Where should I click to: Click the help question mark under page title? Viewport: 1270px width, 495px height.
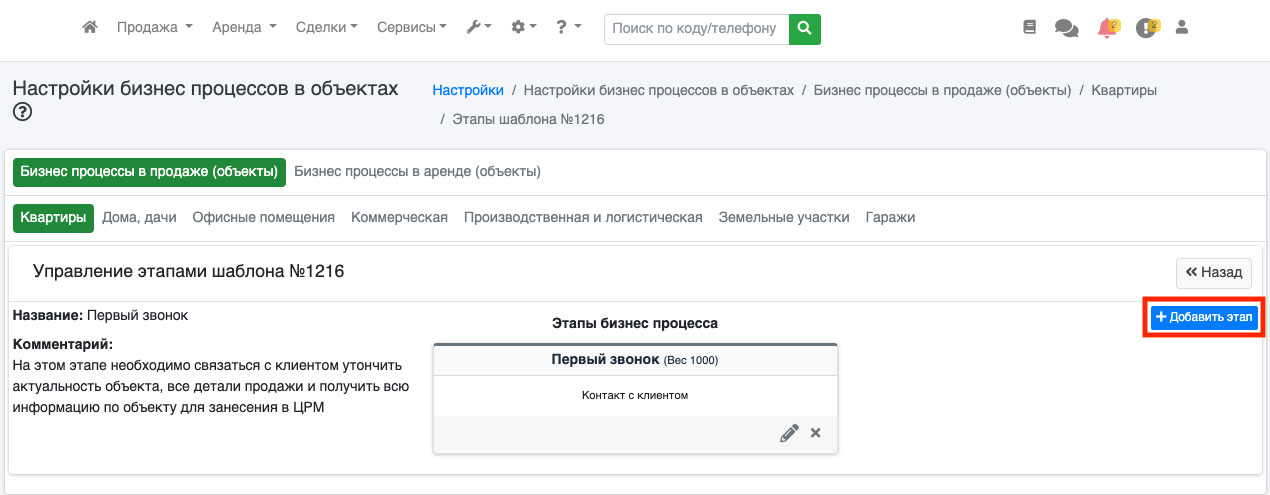point(22,113)
